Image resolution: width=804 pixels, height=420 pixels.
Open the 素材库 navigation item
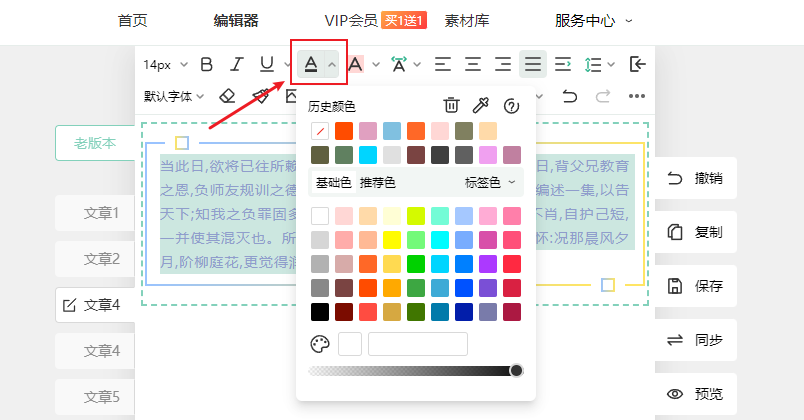click(x=467, y=21)
